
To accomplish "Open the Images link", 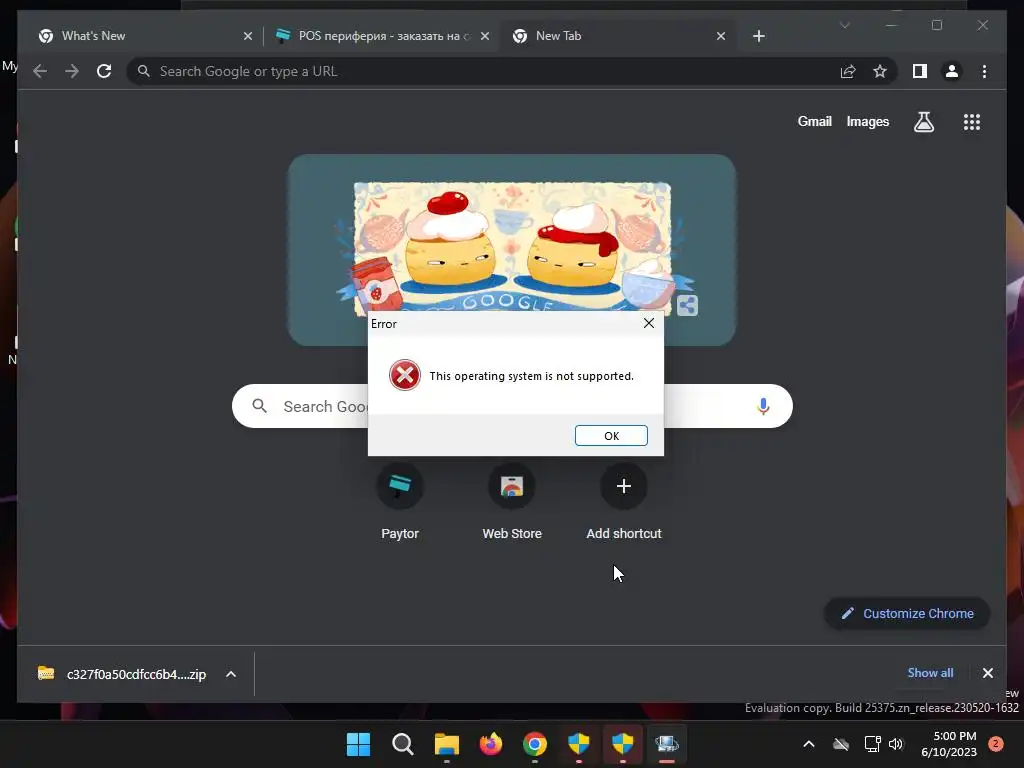I will 867,121.
